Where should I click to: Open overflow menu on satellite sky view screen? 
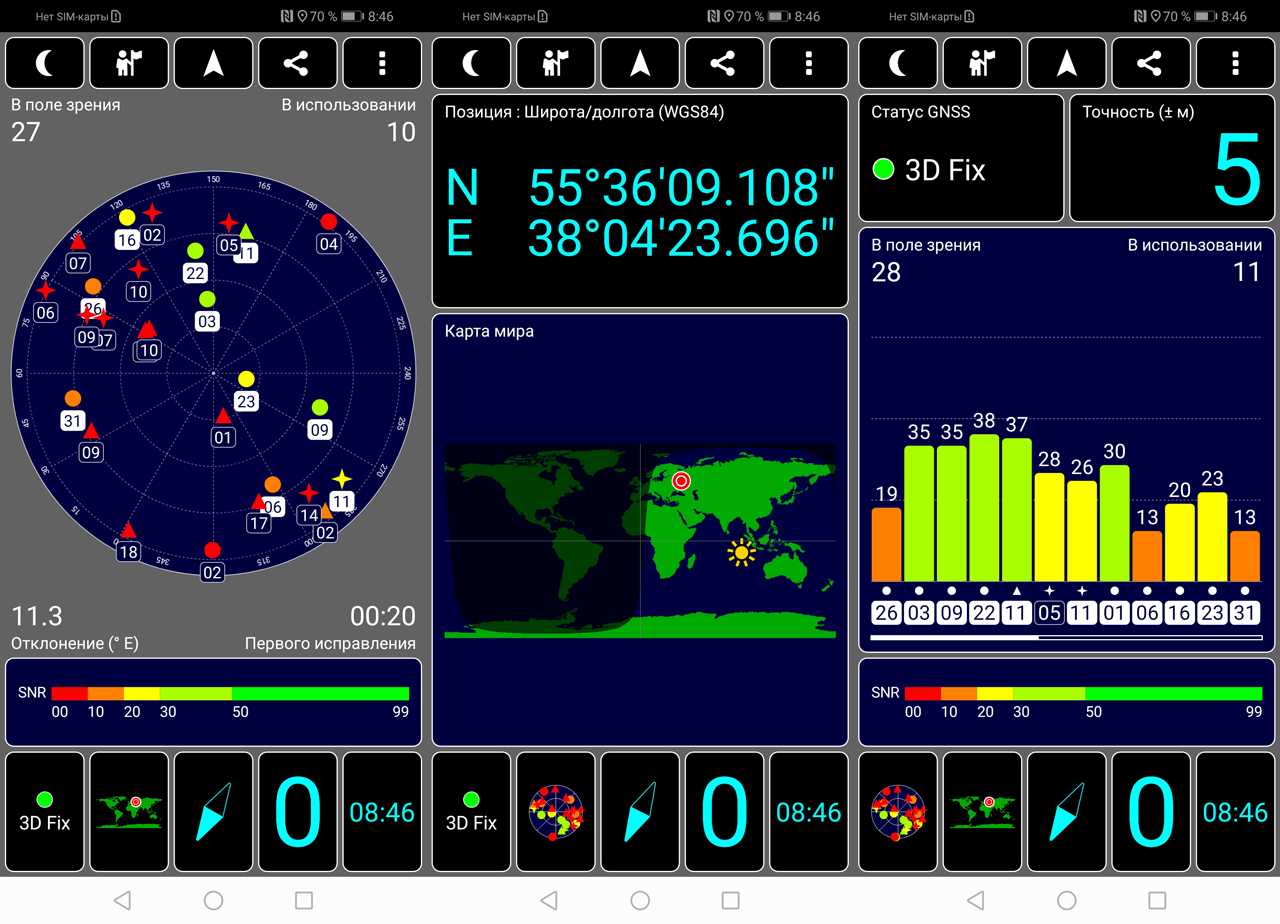click(381, 63)
